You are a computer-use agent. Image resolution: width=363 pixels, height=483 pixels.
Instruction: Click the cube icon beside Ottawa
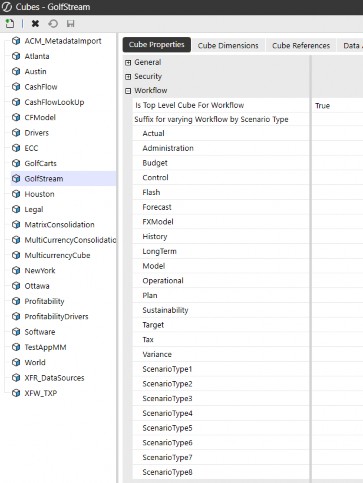pos(16,286)
